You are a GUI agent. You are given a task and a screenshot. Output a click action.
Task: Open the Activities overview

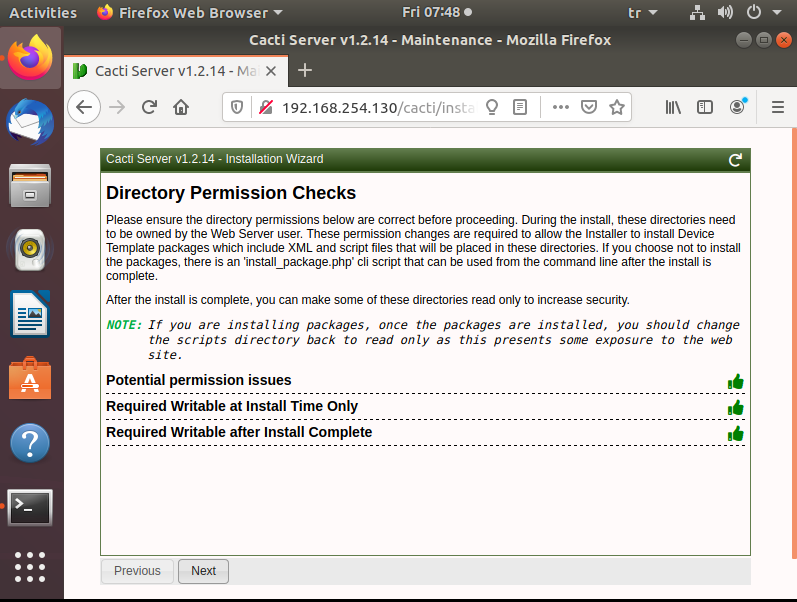click(43, 13)
